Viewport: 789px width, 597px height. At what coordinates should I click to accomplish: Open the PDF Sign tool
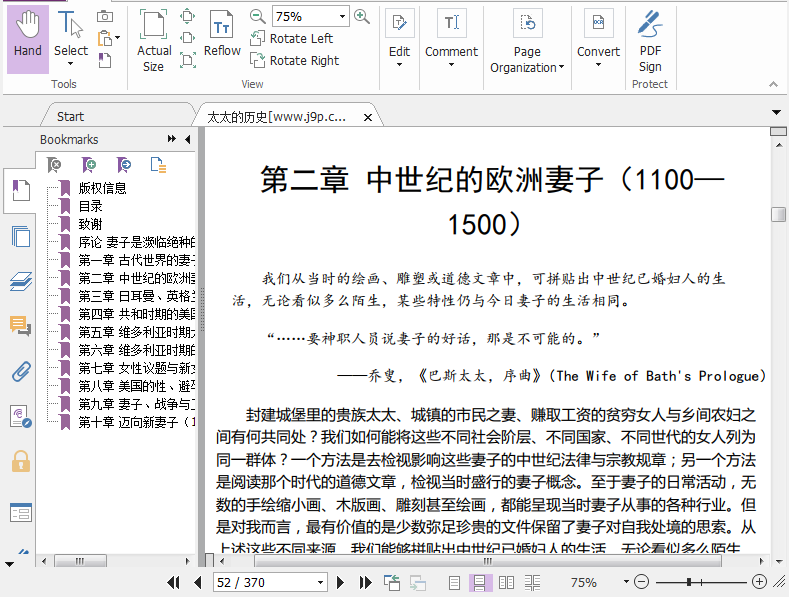point(650,40)
